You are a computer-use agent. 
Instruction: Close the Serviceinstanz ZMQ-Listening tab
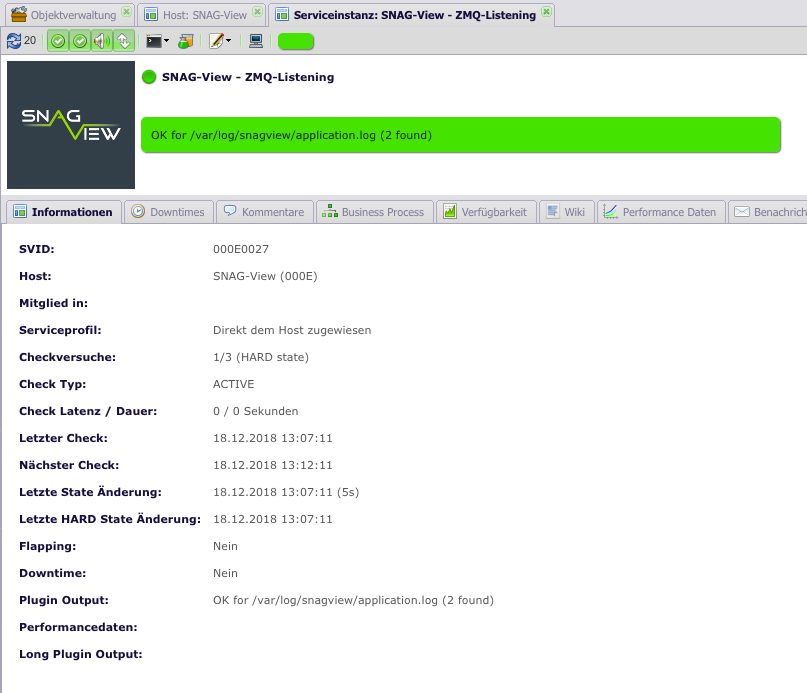[x=547, y=11]
